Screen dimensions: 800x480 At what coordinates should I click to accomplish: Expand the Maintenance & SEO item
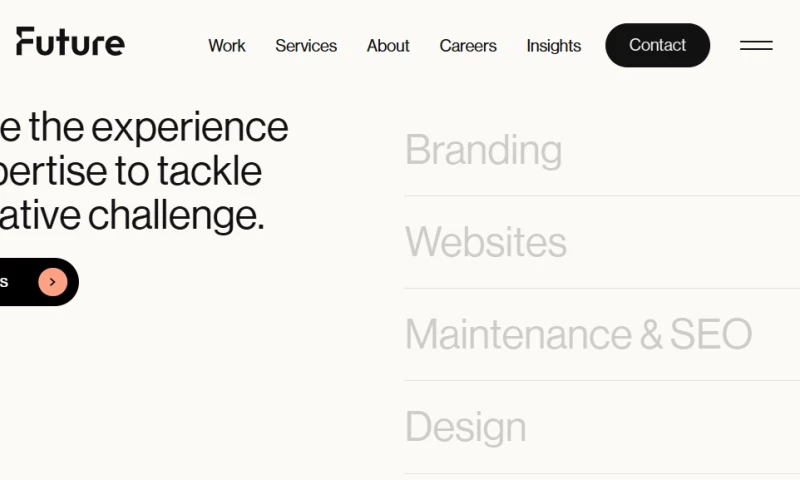tap(578, 334)
